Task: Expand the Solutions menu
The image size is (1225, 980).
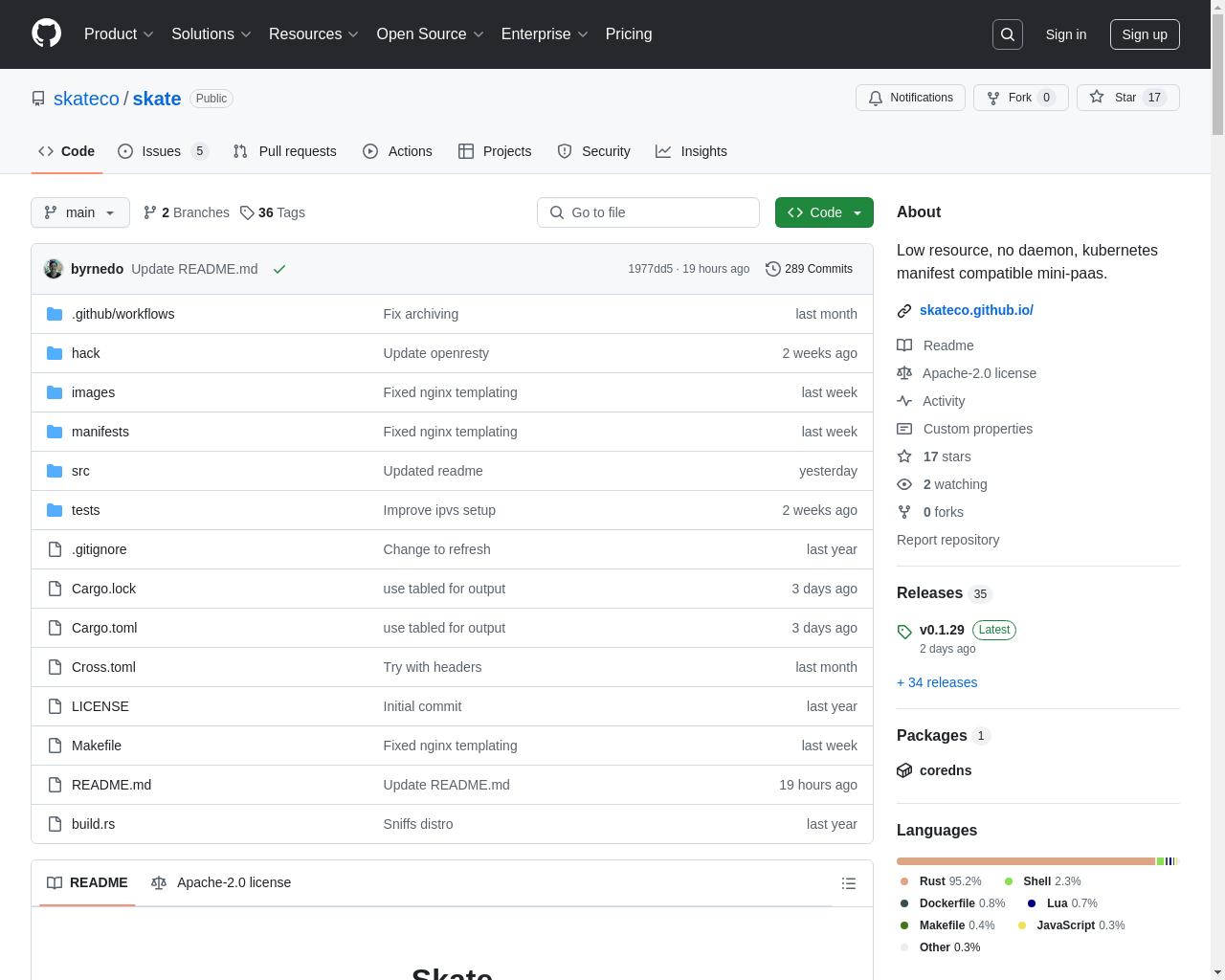Action: coord(212,33)
